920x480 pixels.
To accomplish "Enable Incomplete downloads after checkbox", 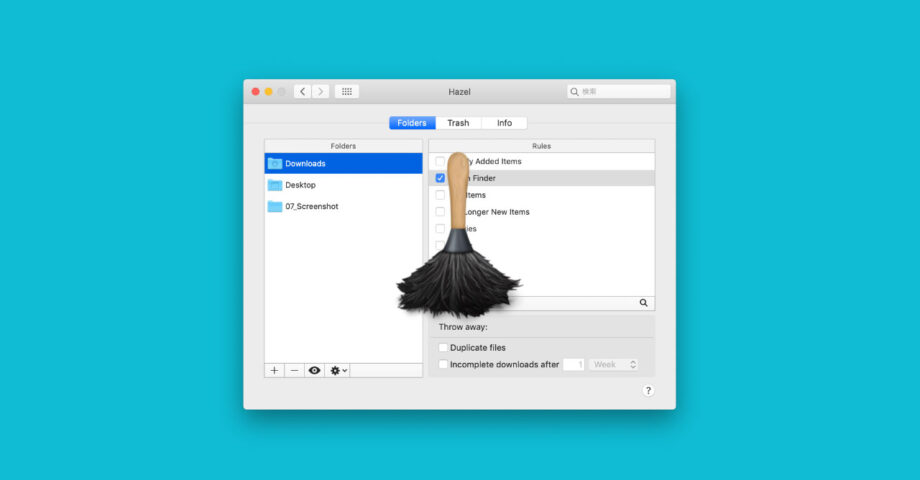I will 443,365.
